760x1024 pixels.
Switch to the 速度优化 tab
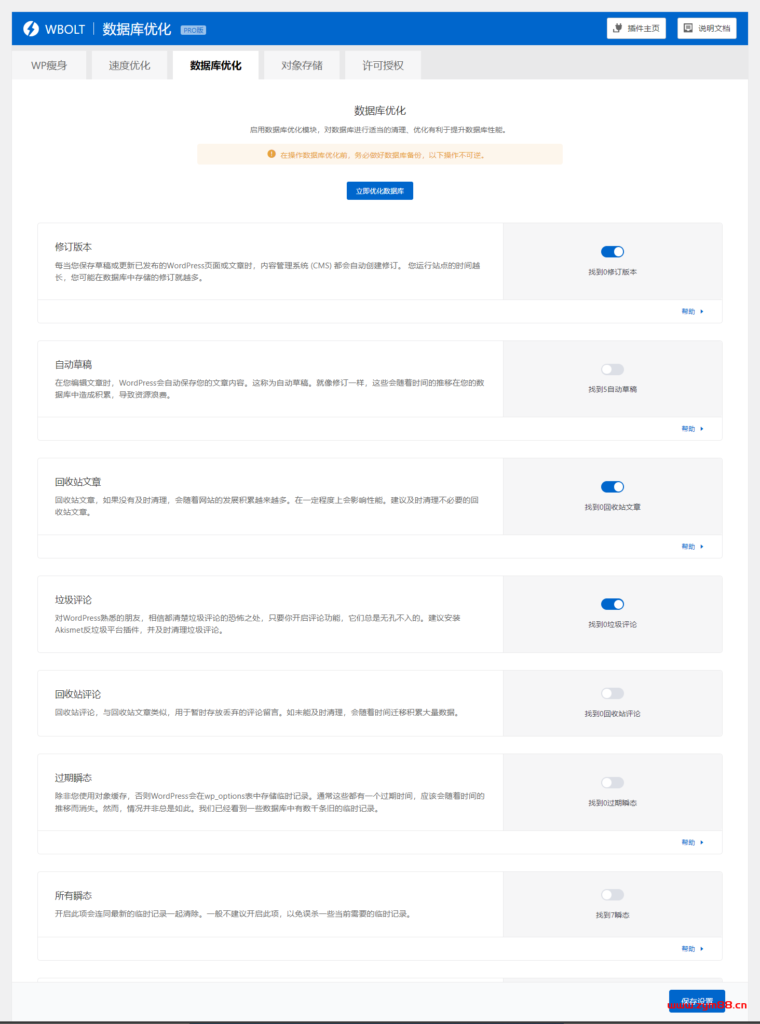pos(129,65)
